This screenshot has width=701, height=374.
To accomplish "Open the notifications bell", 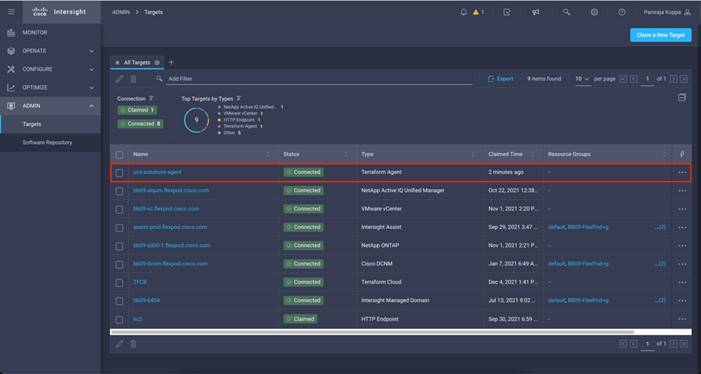I will [x=464, y=12].
